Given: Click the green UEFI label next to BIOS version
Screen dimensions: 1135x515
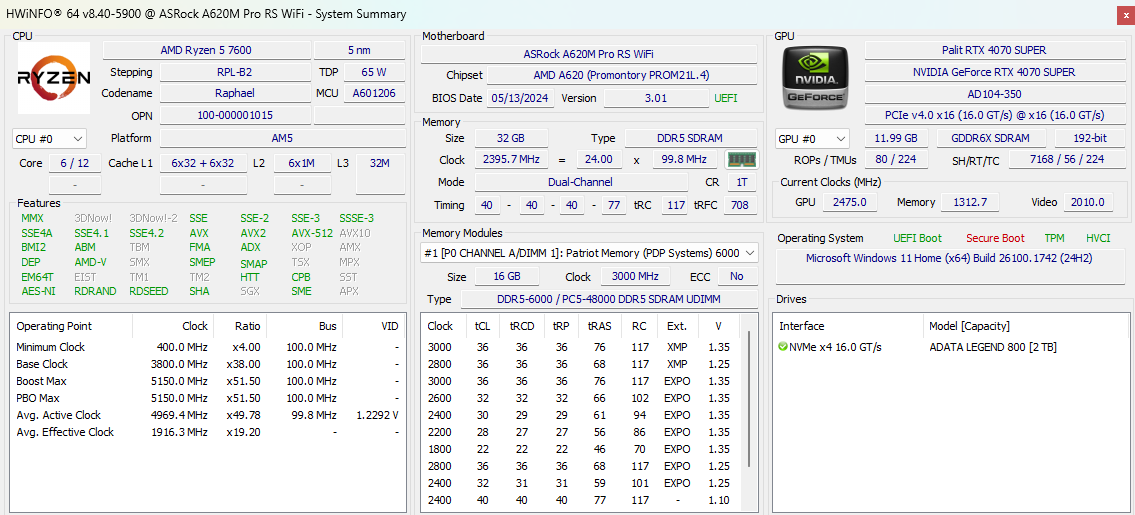Looking at the screenshot, I should tap(726, 99).
